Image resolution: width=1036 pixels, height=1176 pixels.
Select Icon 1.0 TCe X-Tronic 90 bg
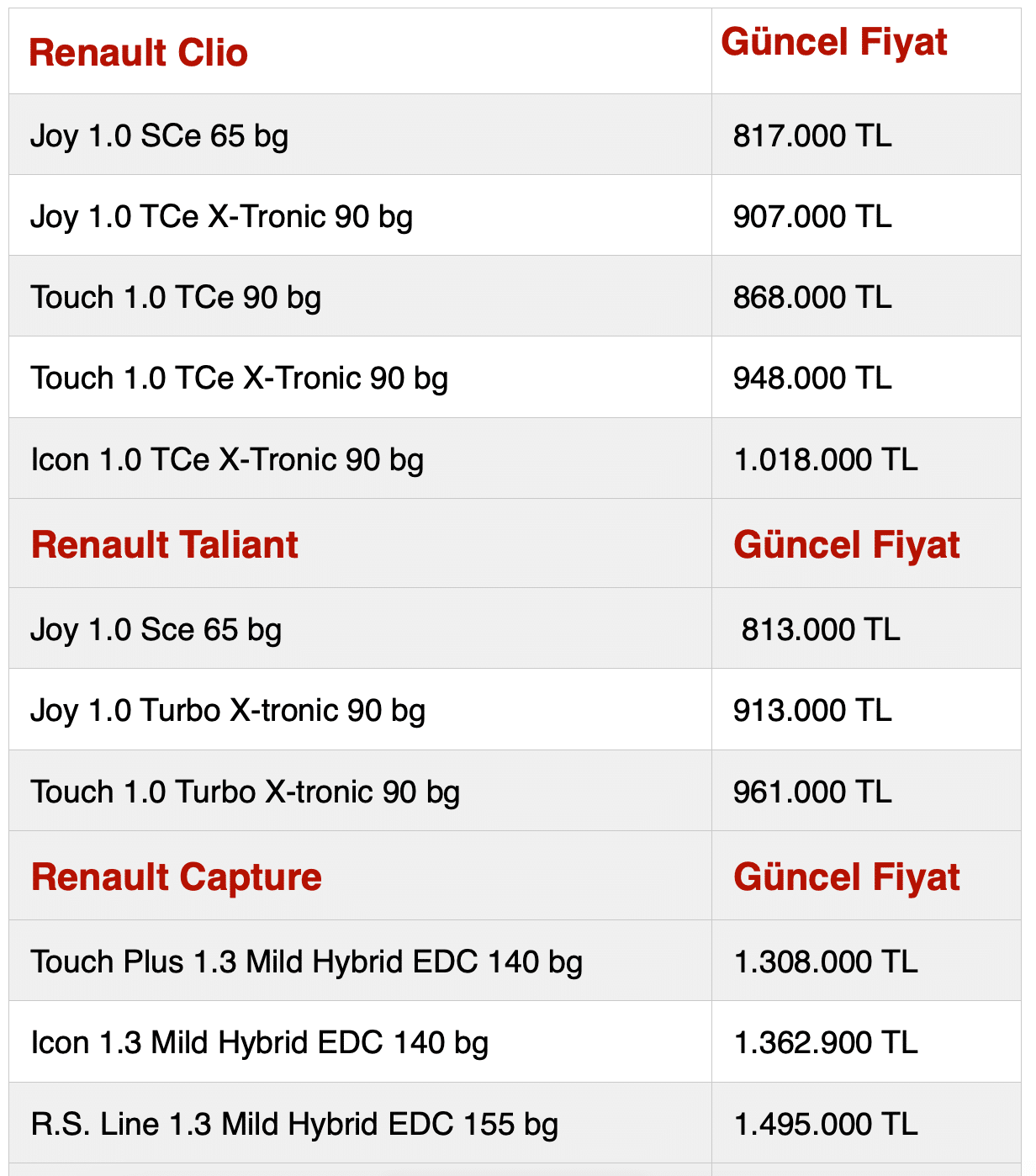227,459
